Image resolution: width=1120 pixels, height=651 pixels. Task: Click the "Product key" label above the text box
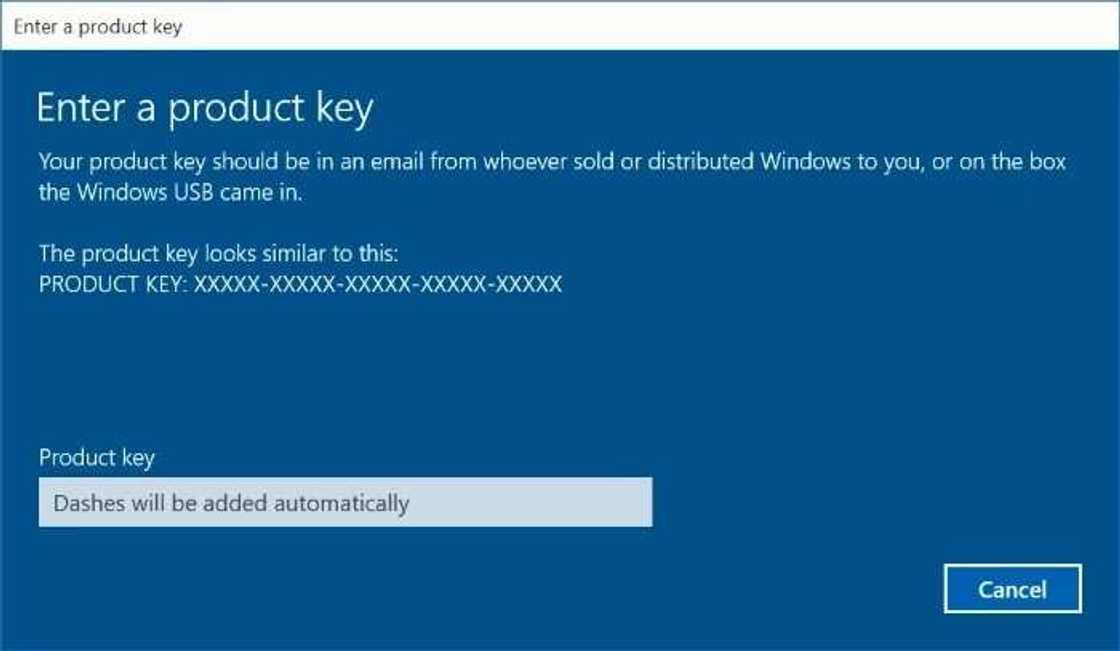(97, 458)
